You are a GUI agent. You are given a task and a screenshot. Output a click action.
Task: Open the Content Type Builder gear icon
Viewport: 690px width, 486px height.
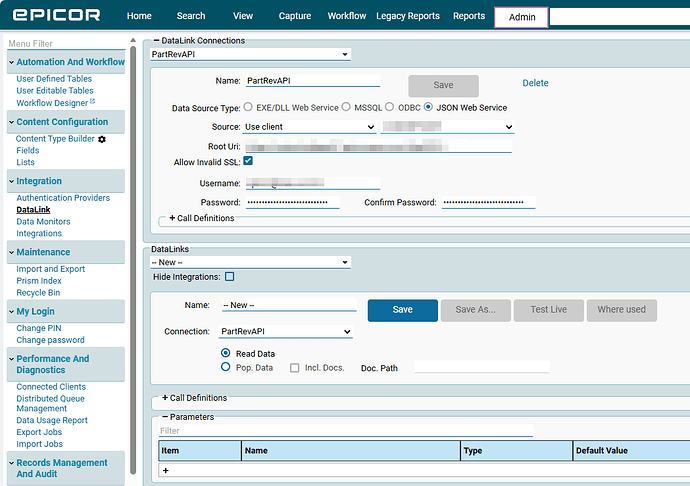point(102,139)
